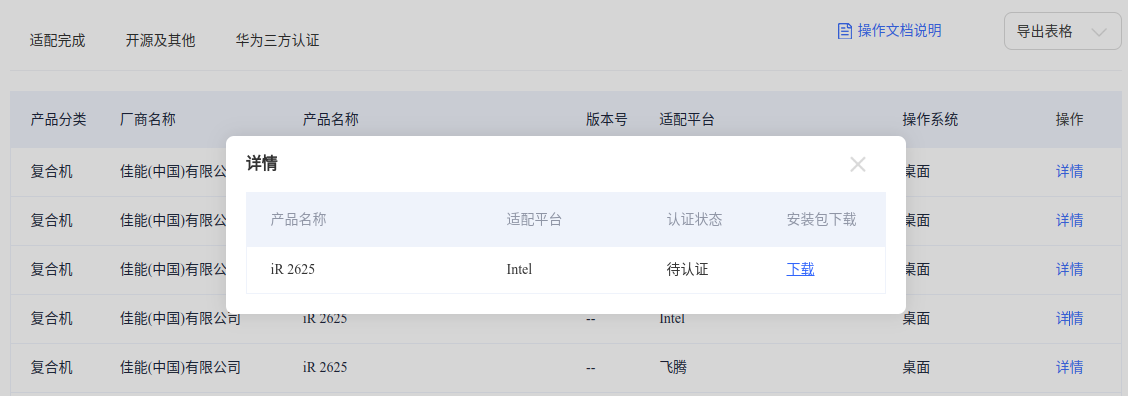Click the document icon beside 操作文档说明
Image resolution: width=1128 pixels, height=396 pixels.
[x=845, y=31]
